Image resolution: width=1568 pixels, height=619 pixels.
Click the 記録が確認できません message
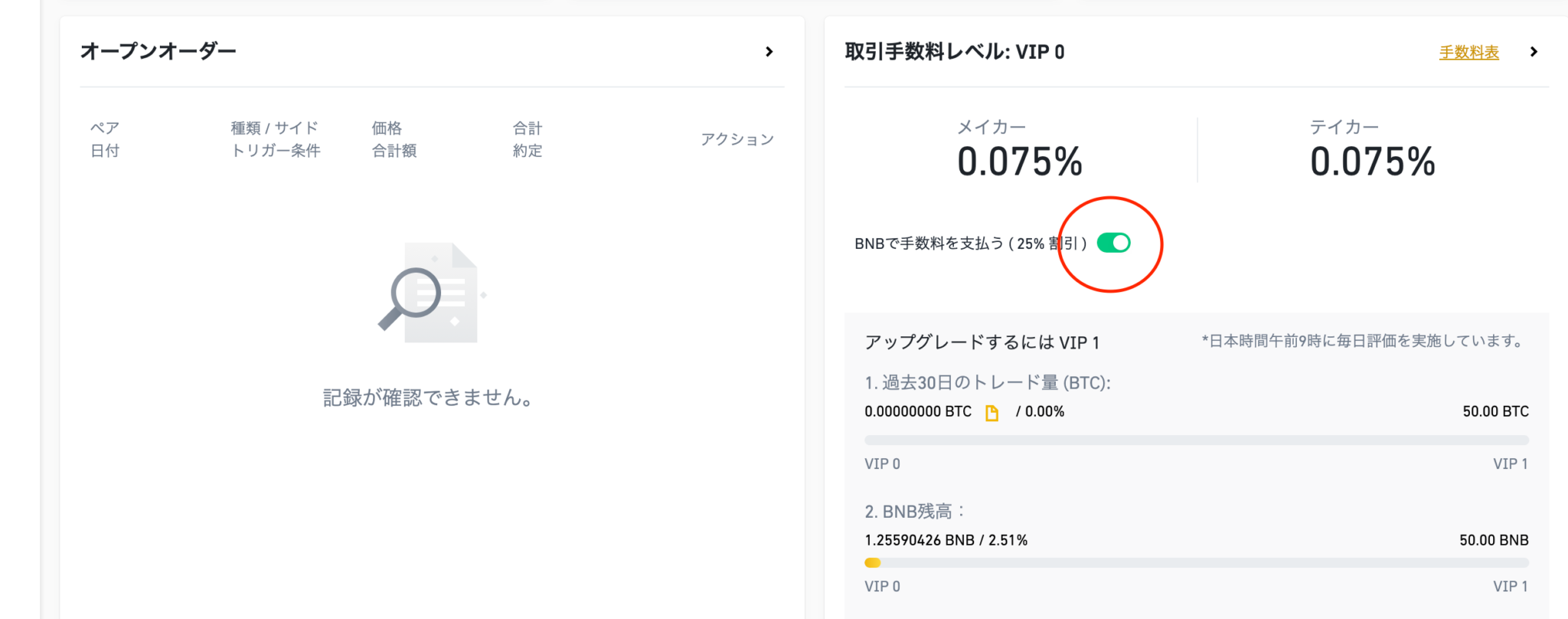(428, 398)
